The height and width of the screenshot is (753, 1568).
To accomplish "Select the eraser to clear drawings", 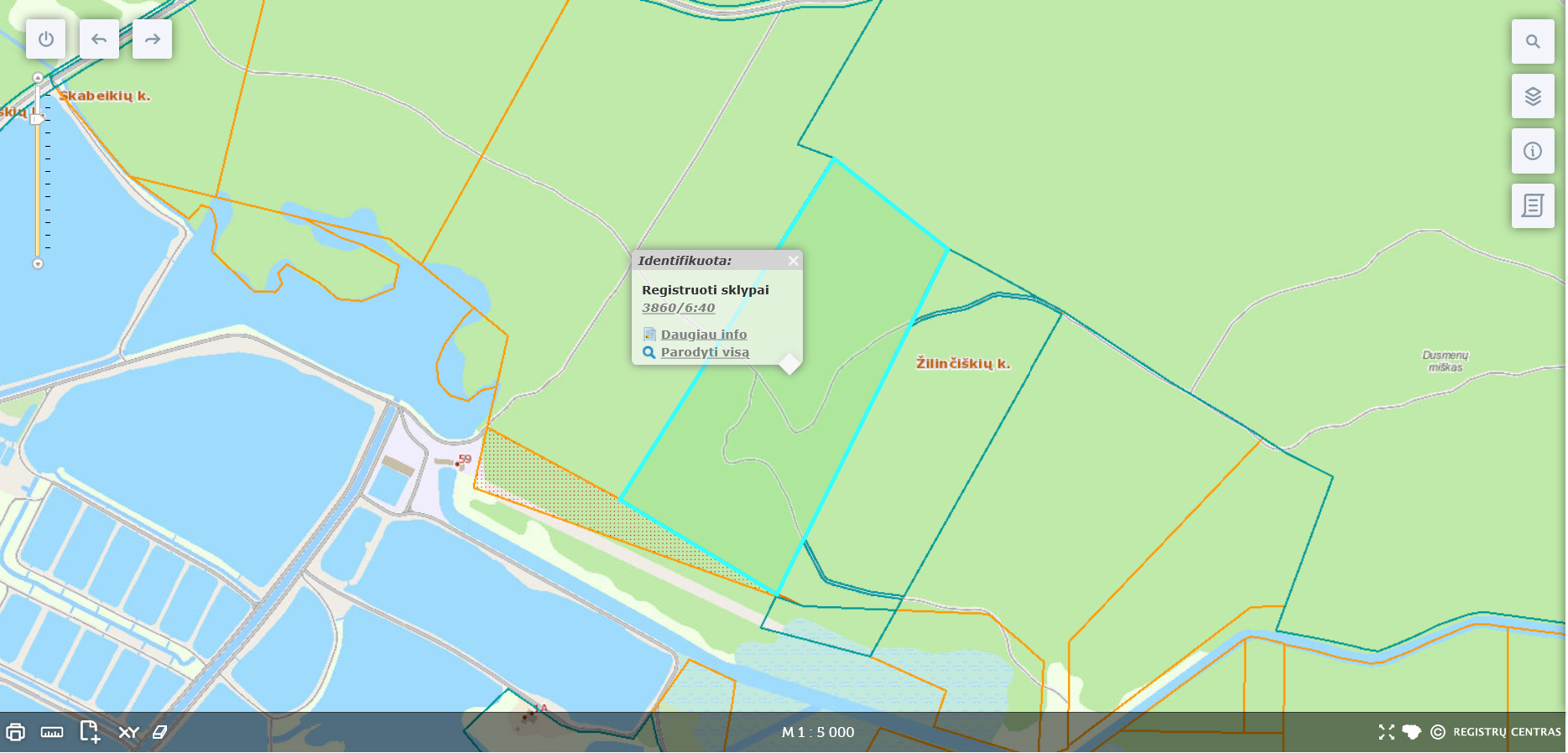I will pyautogui.click(x=159, y=732).
